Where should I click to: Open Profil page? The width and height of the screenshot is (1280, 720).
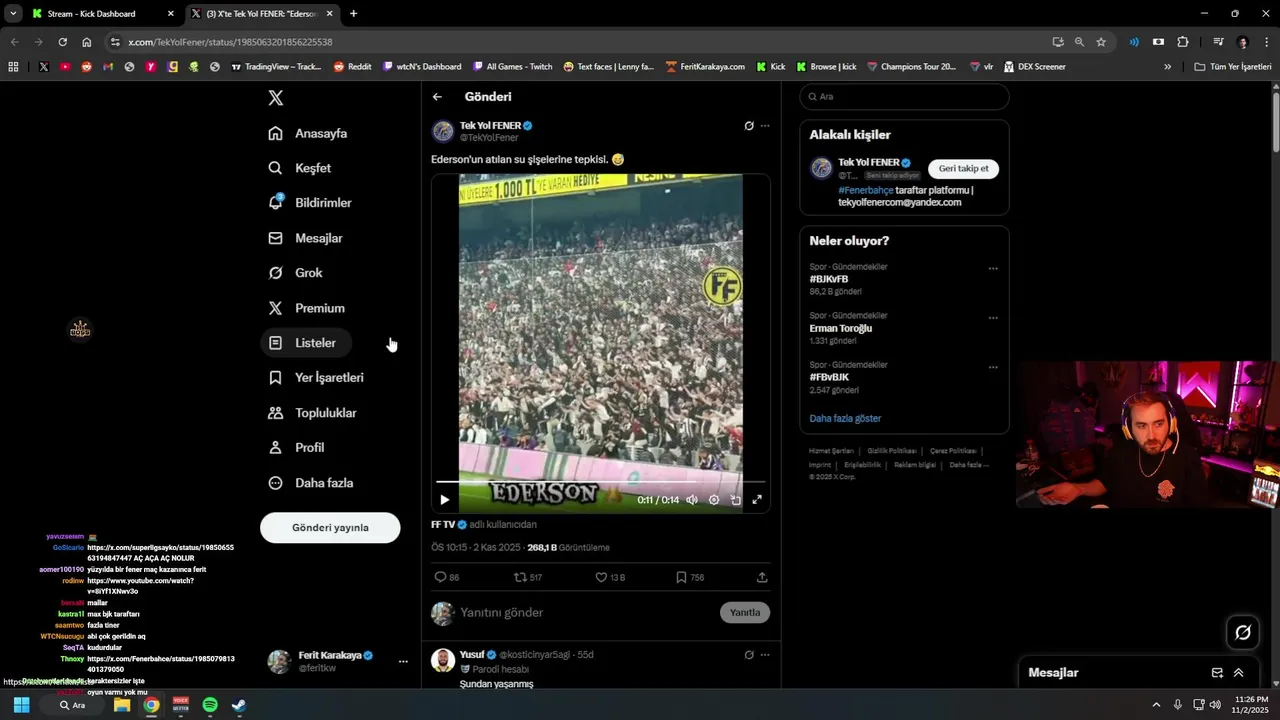point(296,448)
